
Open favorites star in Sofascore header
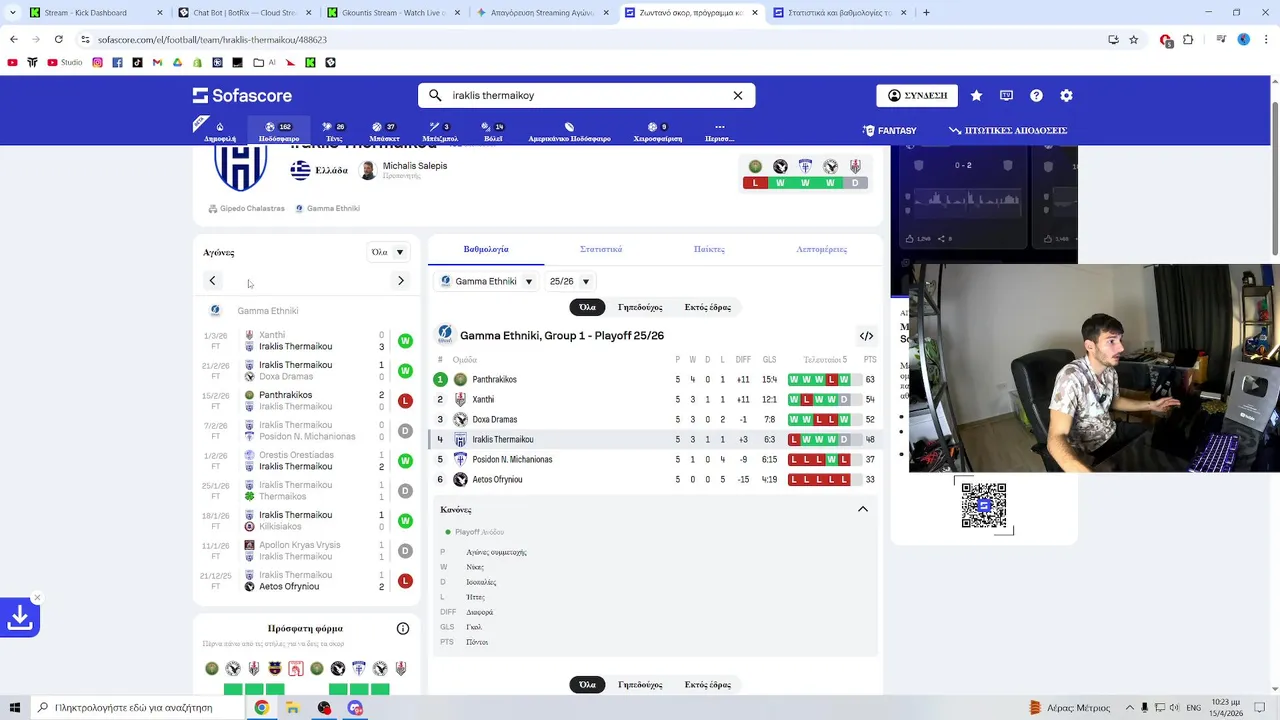tap(976, 96)
